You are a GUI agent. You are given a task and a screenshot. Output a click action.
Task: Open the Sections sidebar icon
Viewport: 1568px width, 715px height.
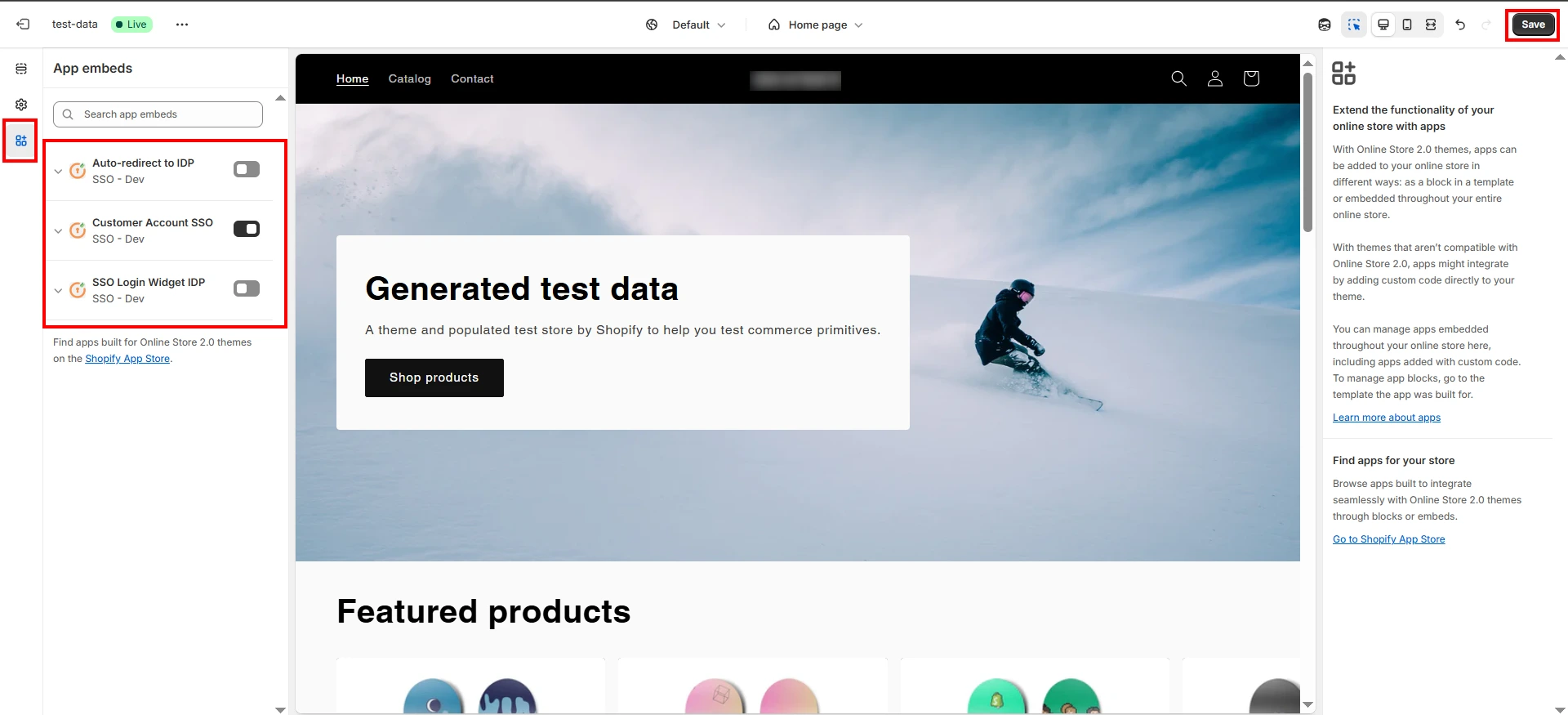[x=21, y=69]
